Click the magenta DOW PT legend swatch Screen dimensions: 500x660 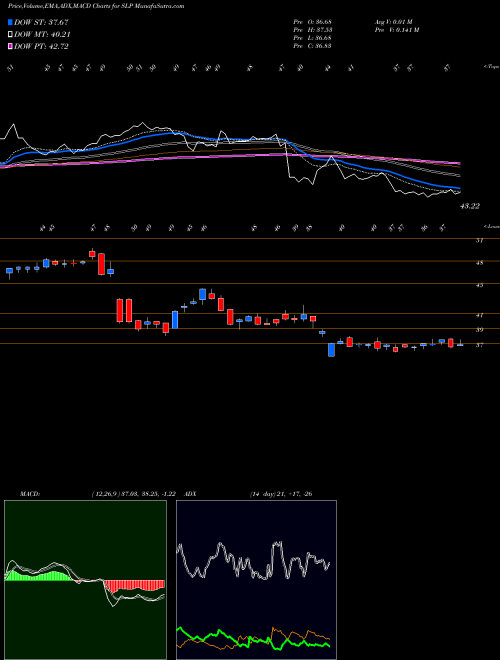(x=10, y=46)
